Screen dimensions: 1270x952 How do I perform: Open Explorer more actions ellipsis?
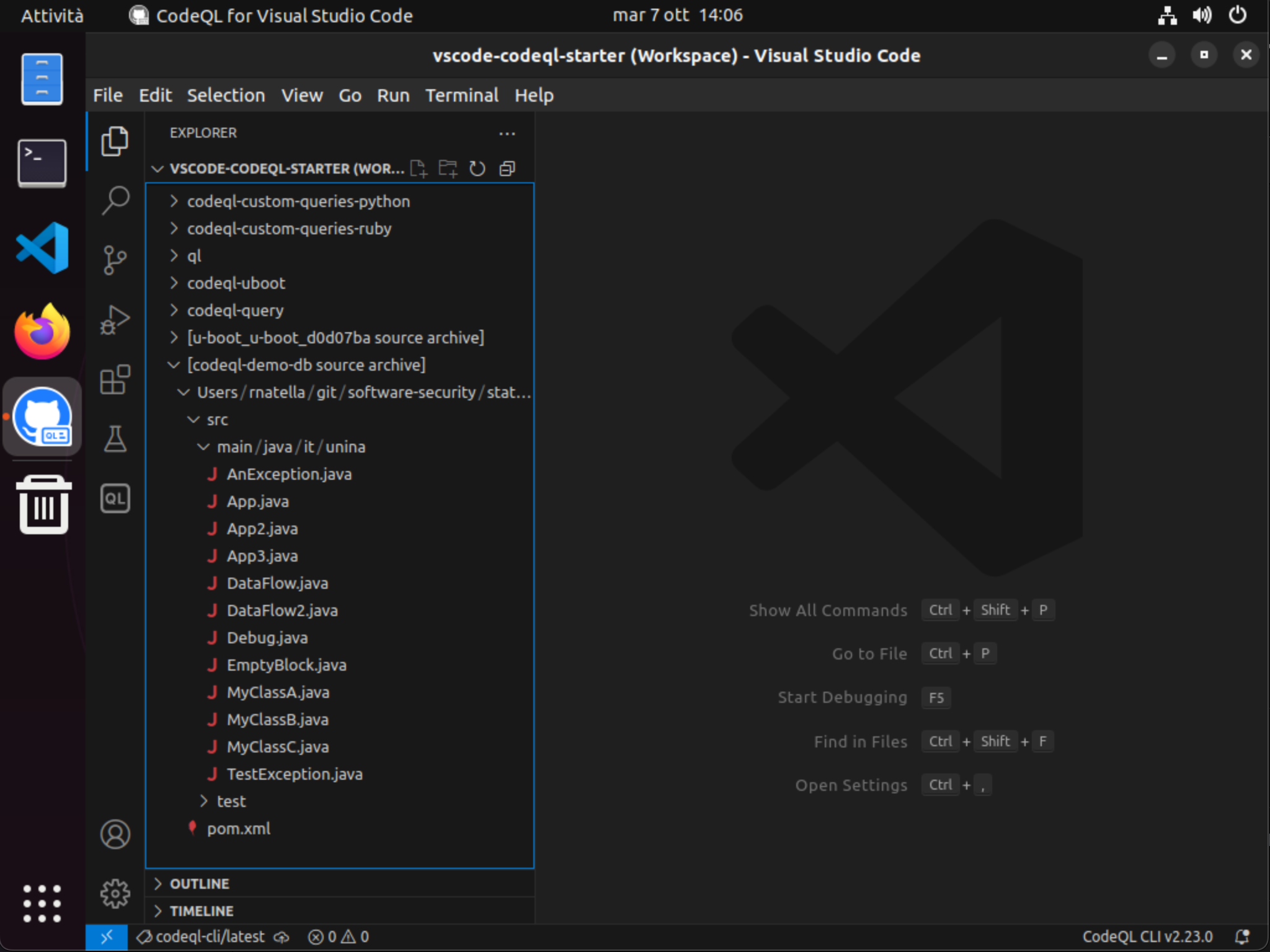(x=507, y=133)
